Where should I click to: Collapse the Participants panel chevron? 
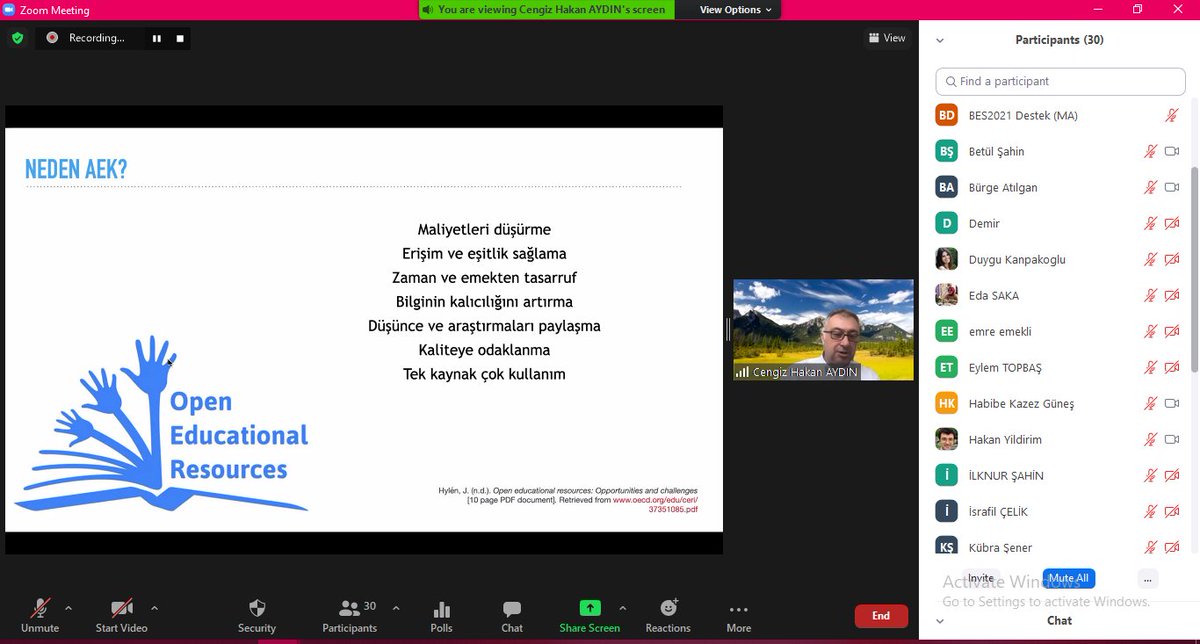tap(938, 40)
